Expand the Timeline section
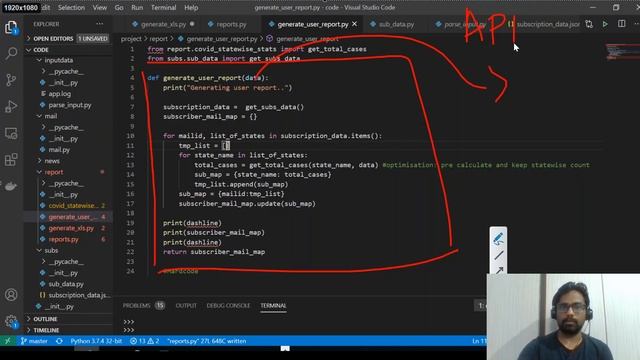 (68, 330)
